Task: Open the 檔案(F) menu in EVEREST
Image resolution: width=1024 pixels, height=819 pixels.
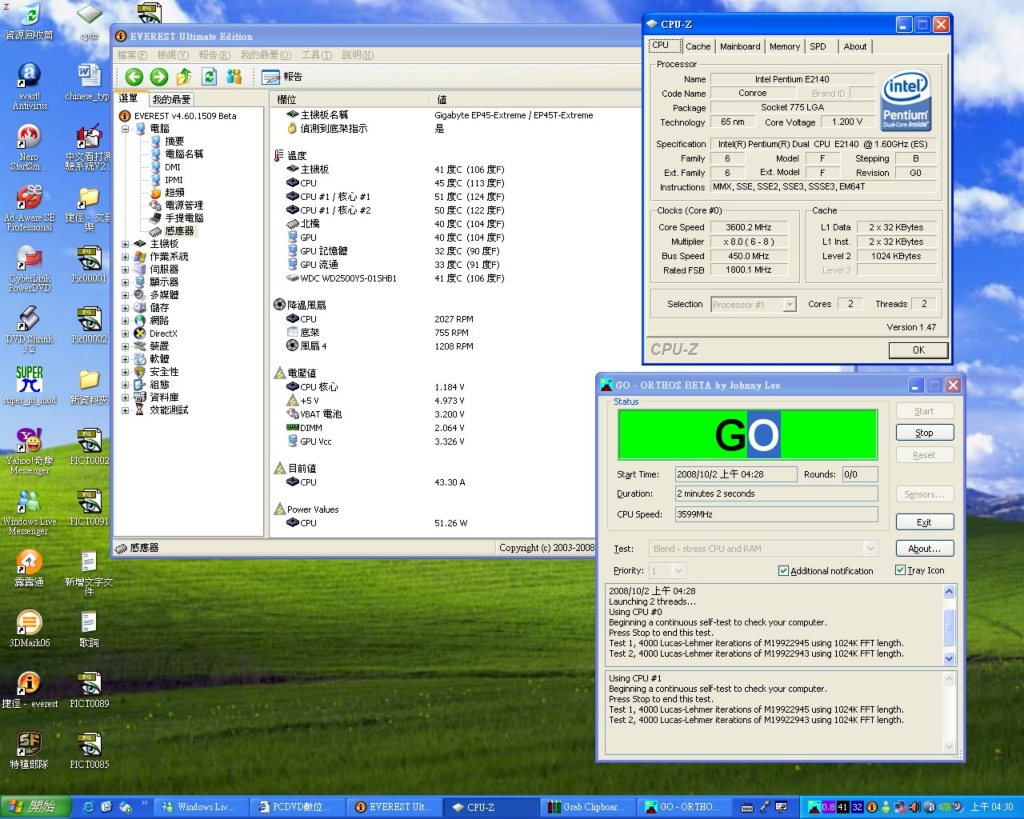Action: 132,55
